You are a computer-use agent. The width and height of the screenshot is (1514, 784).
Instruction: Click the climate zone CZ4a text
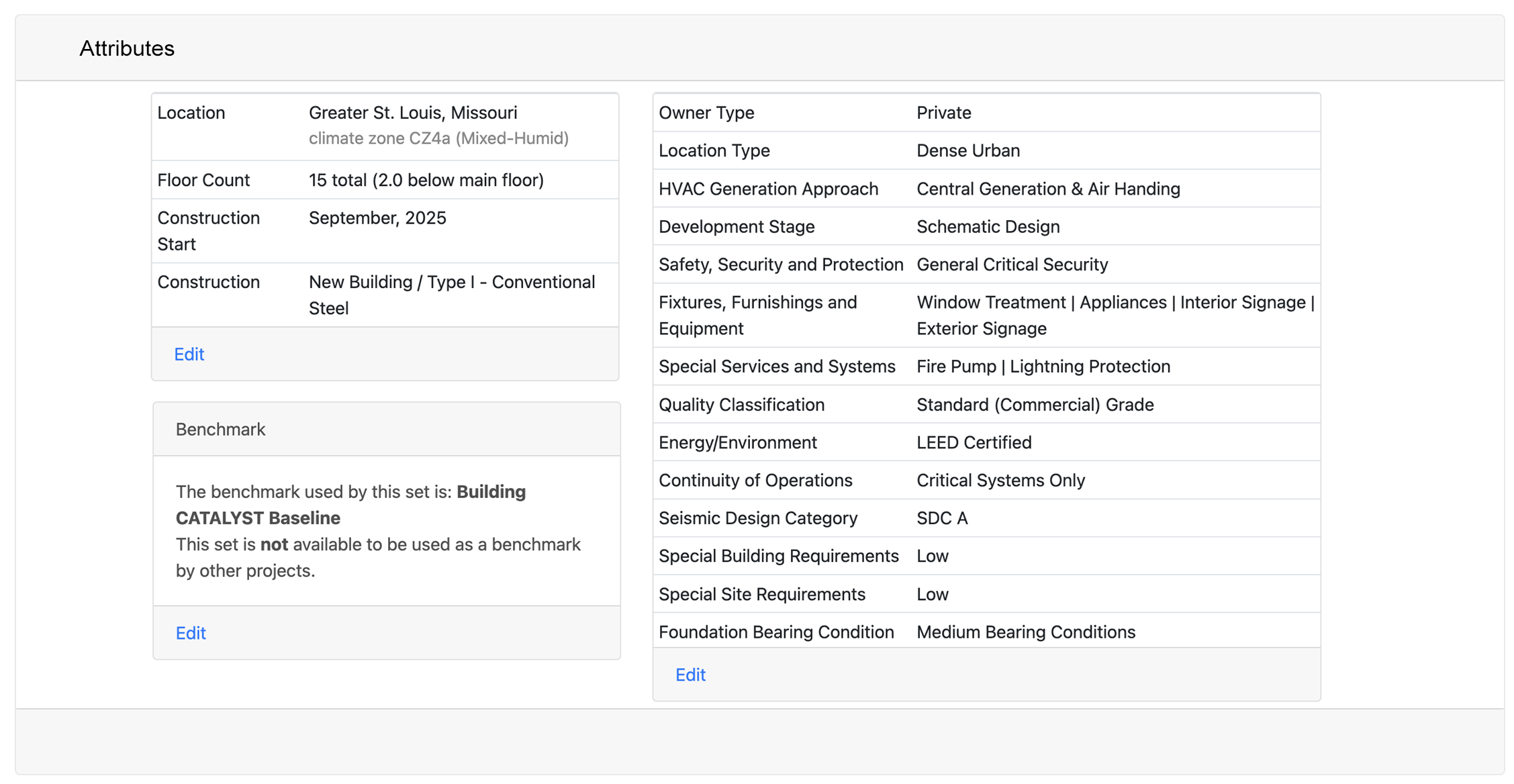(x=438, y=138)
